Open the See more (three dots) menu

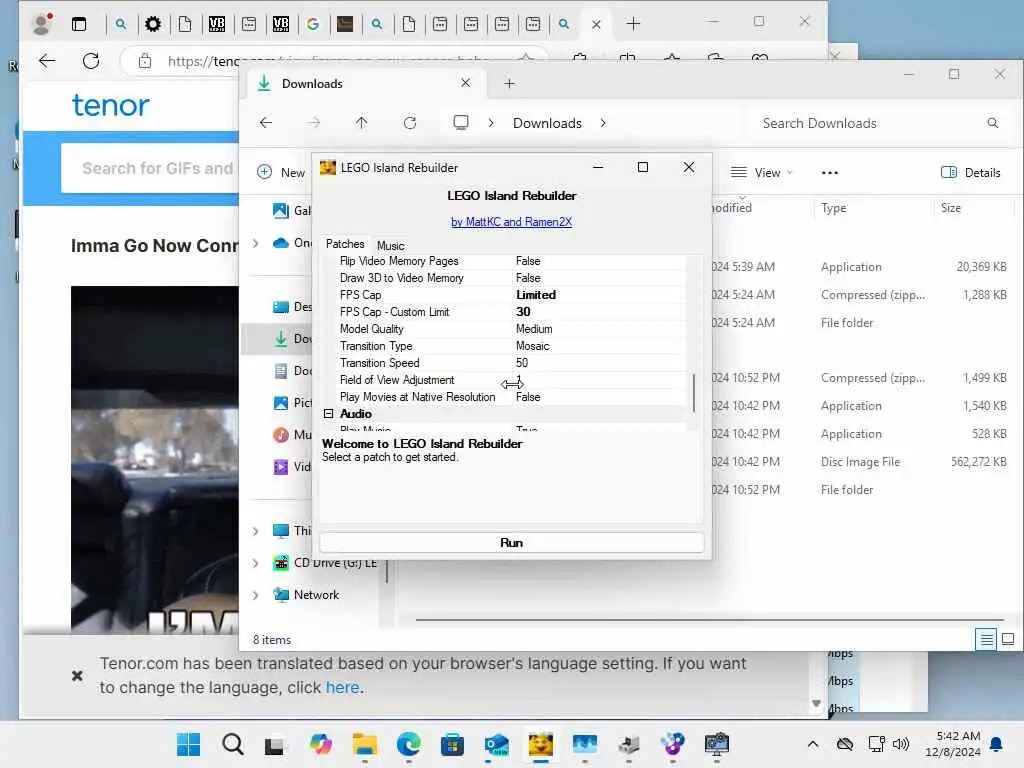click(x=829, y=173)
